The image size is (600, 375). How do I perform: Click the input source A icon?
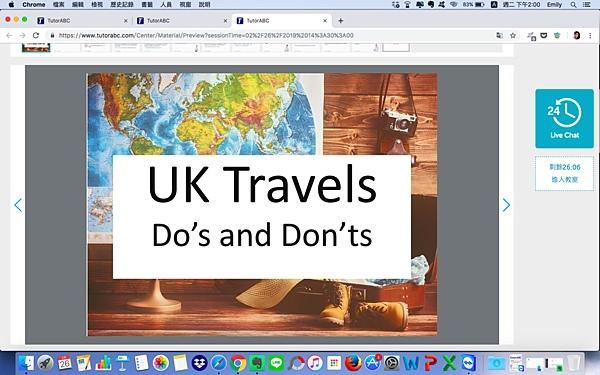(x=494, y=5)
